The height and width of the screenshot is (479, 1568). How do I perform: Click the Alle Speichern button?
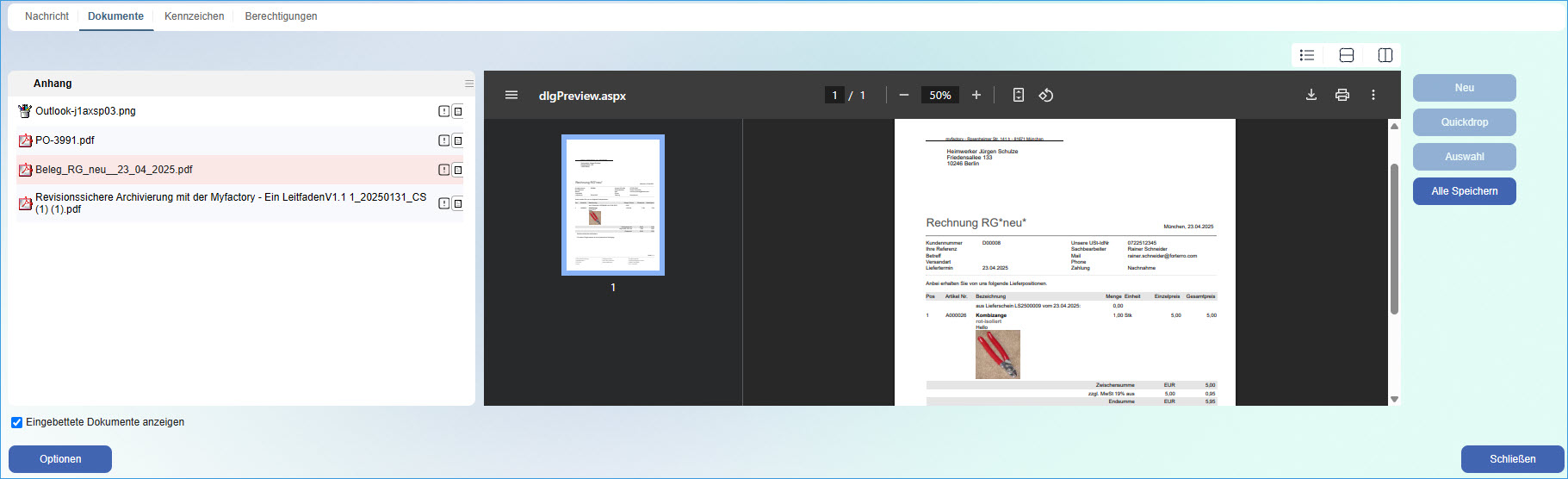coord(1464,191)
